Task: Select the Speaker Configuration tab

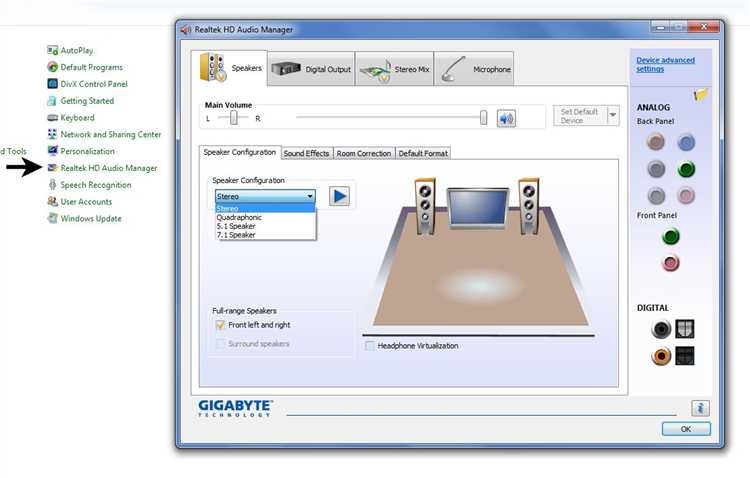Action: [240, 152]
